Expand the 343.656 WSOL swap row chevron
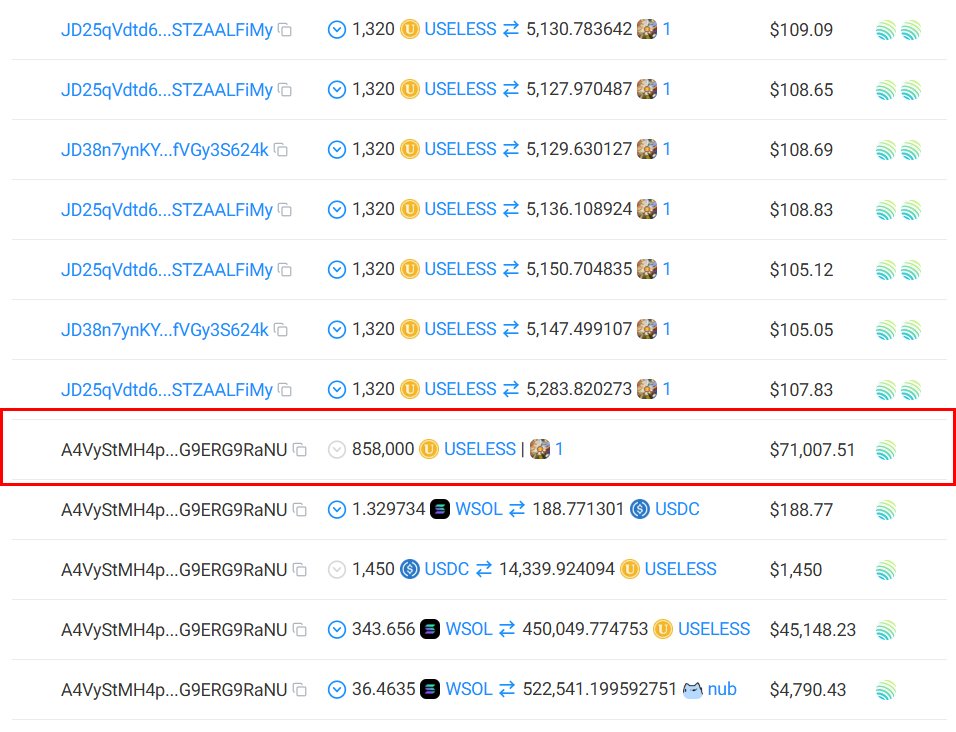This screenshot has height=732, width=956. 337,630
